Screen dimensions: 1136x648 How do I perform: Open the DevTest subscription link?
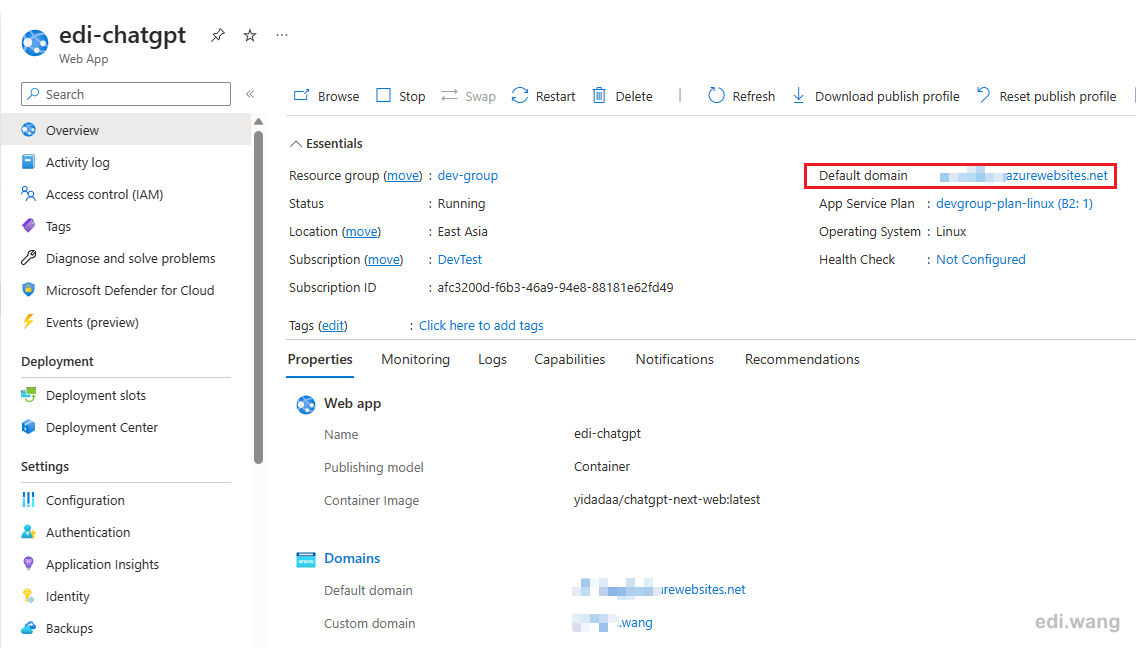tap(459, 259)
